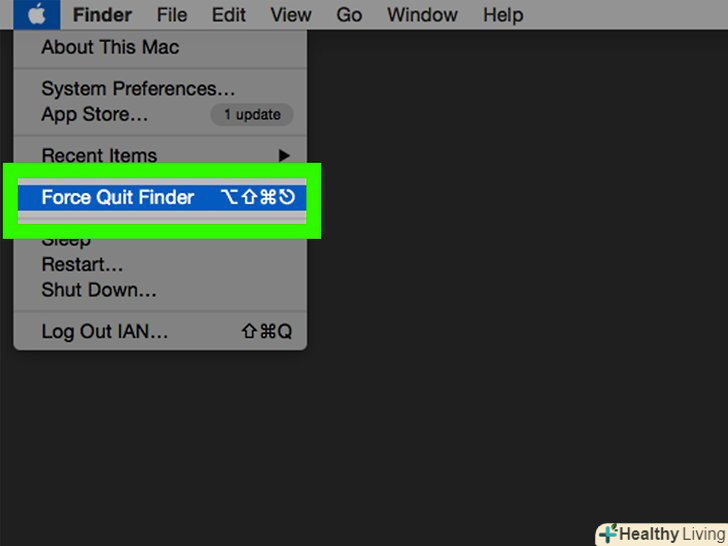Expand the Recent Items submenu arrow
728x546 pixels.
click(x=284, y=156)
